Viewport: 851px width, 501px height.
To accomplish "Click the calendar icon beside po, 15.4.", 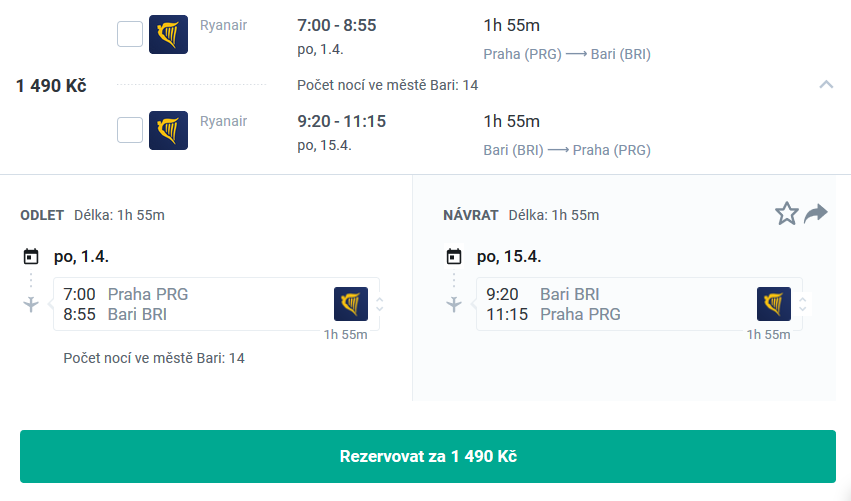I will 454,256.
